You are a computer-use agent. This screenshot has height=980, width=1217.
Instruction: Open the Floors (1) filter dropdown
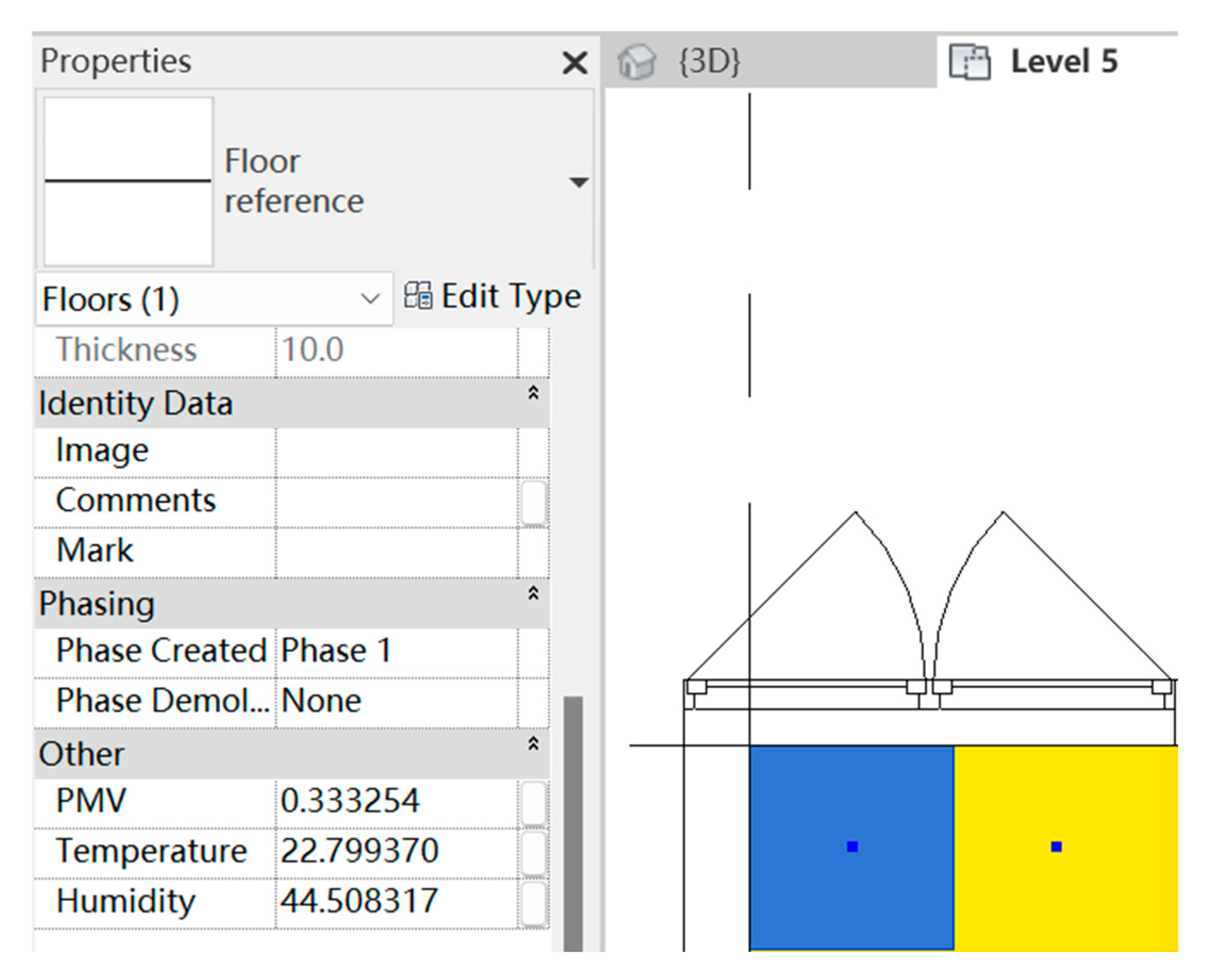pos(370,298)
